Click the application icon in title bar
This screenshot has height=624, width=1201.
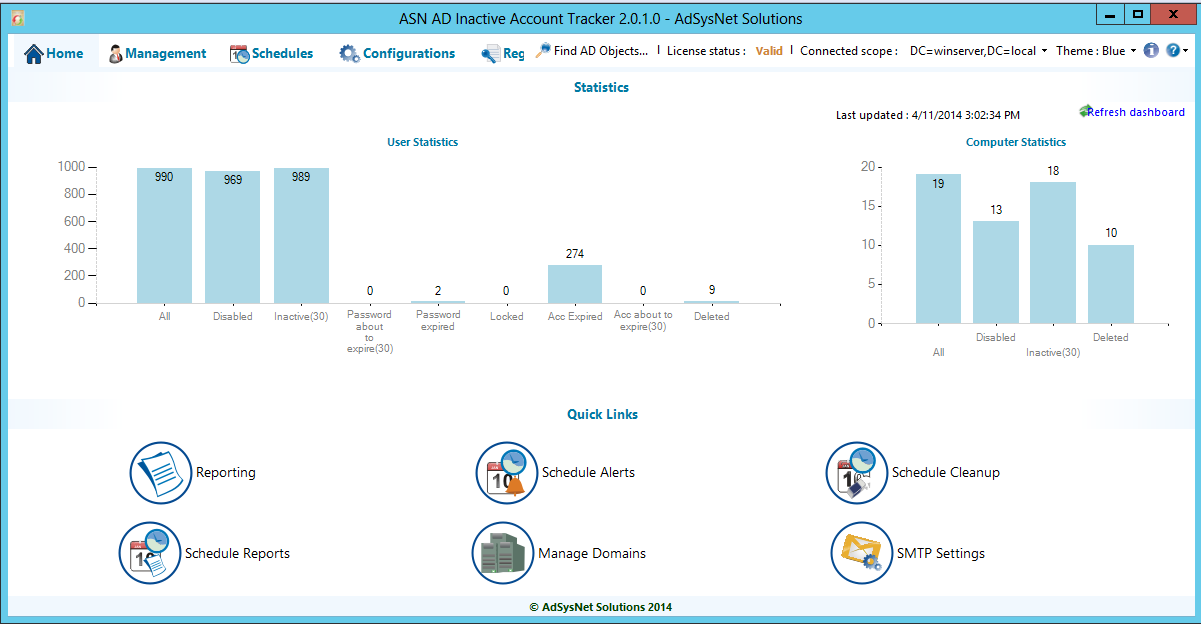coord(17,18)
